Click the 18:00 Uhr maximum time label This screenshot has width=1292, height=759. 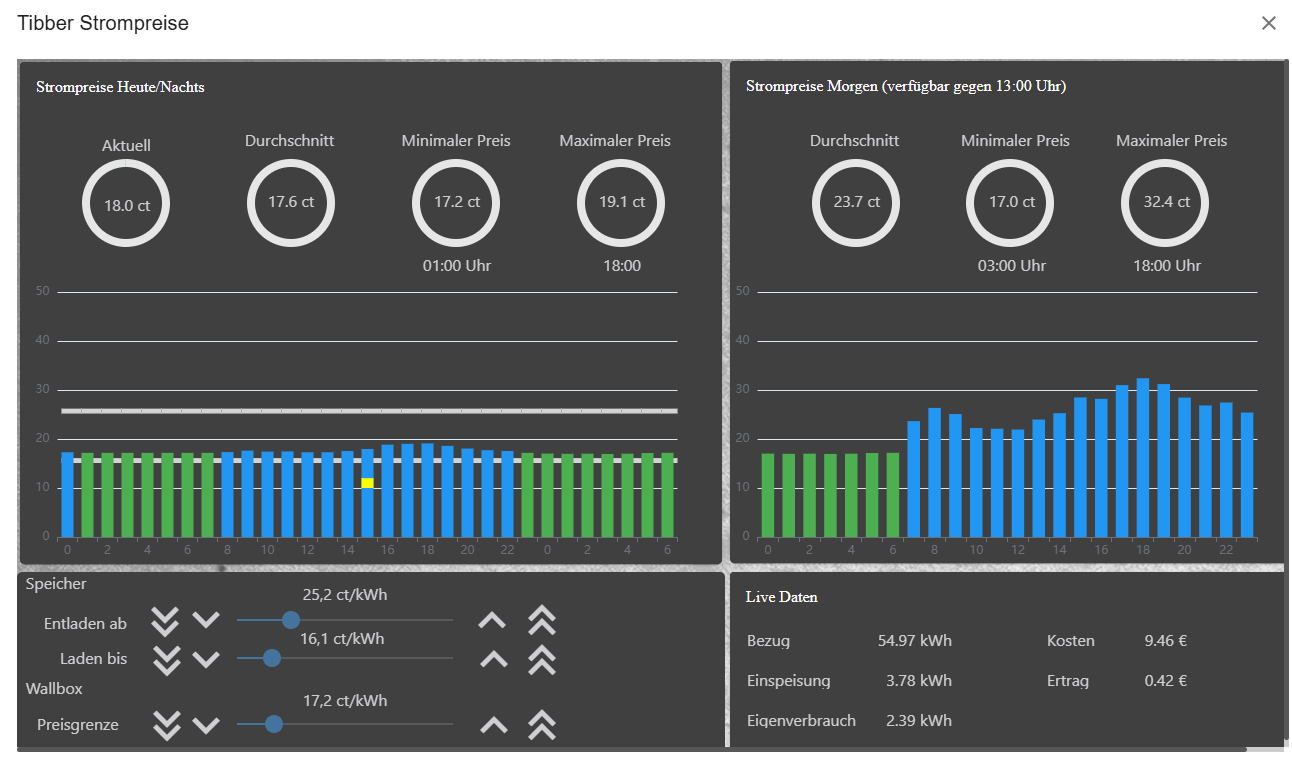click(x=1167, y=266)
